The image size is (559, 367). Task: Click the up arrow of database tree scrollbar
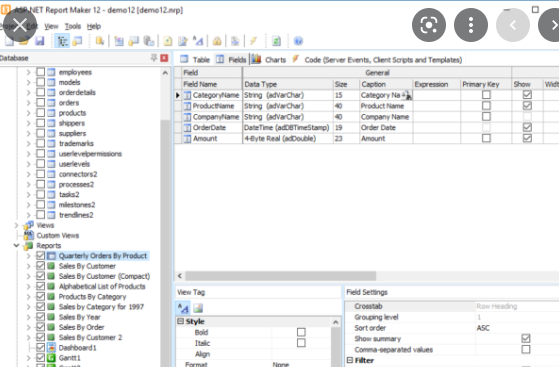click(165, 73)
